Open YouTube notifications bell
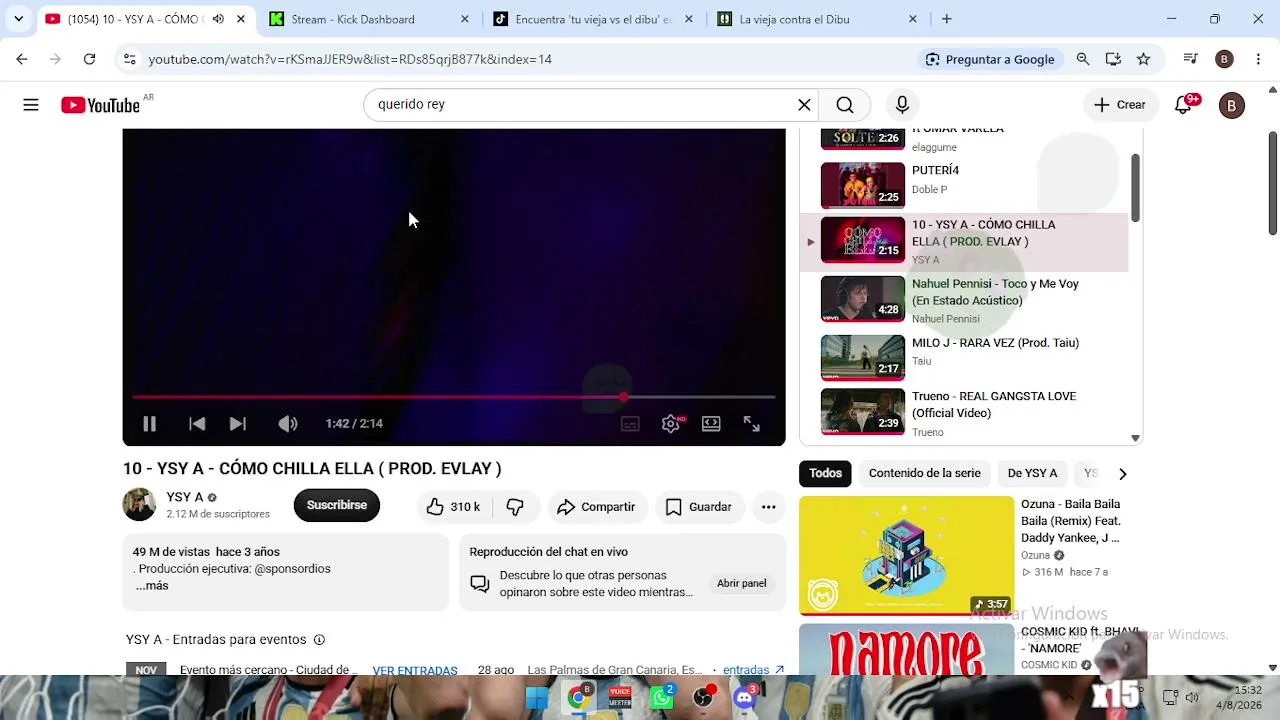The height and width of the screenshot is (720, 1280). (x=1183, y=105)
